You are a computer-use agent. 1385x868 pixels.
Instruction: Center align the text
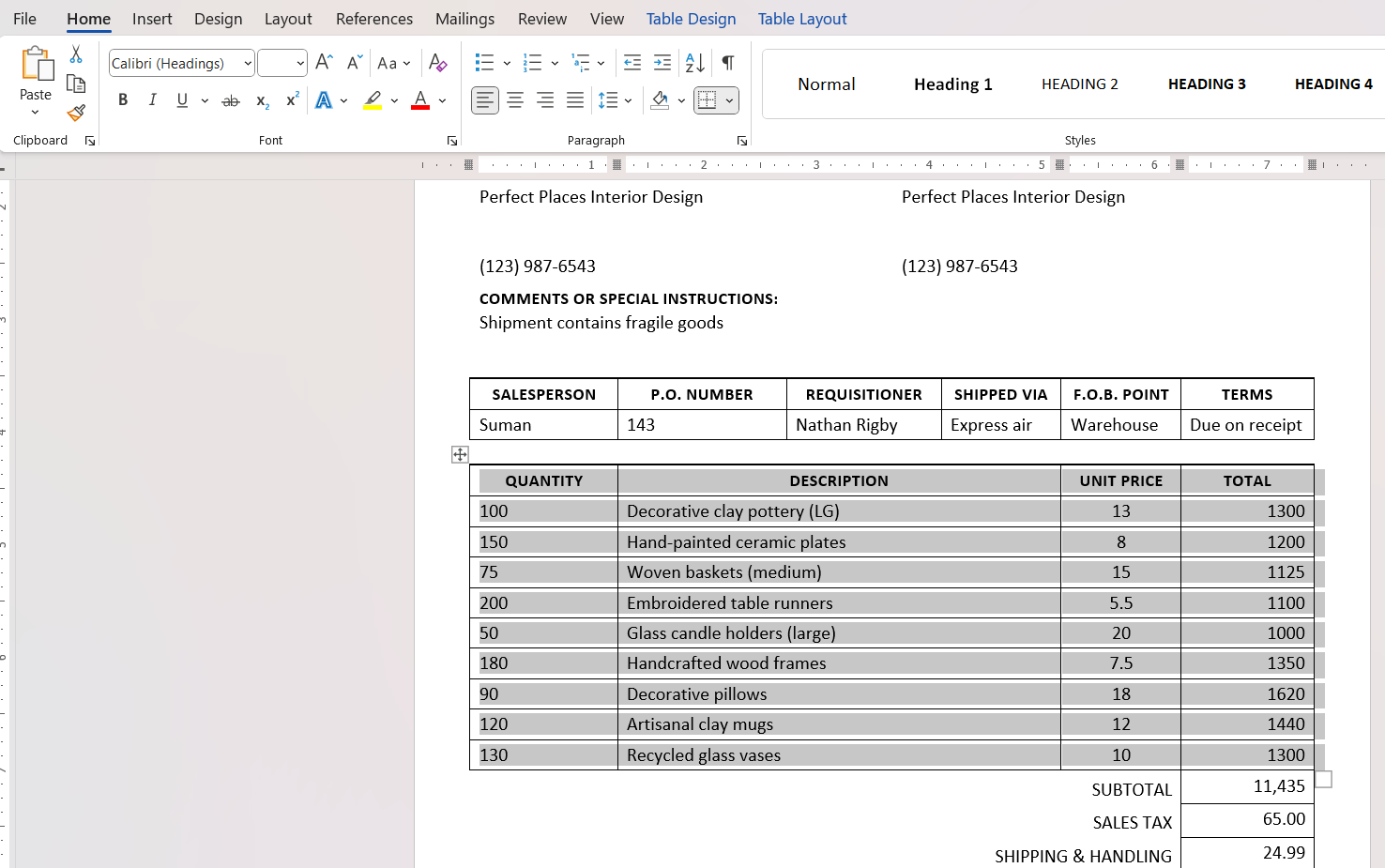tap(515, 100)
